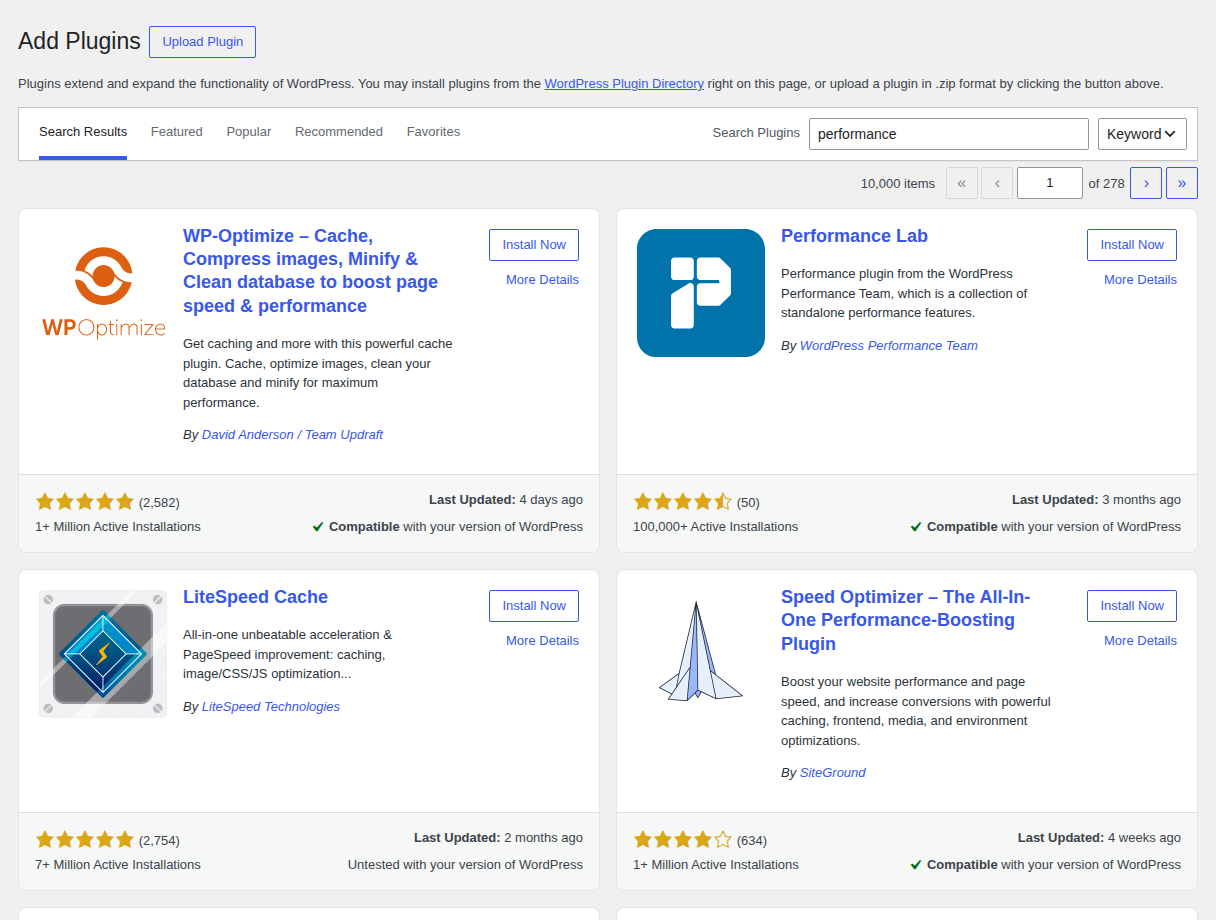Open the Popular plugins tab
The height and width of the screenshot is (920, 1216).
pyautogui.click(x=249, y=132)
